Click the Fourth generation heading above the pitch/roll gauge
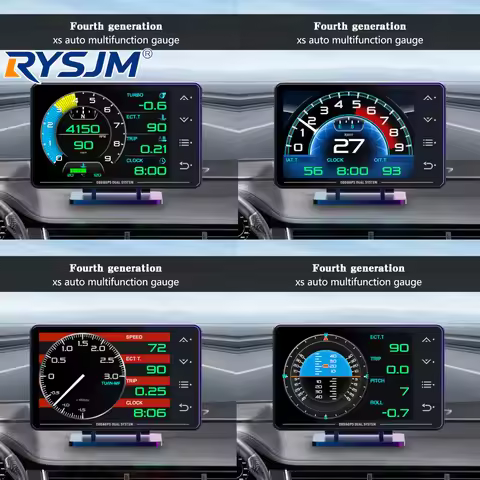480x480 pixels. click(358, 268)
